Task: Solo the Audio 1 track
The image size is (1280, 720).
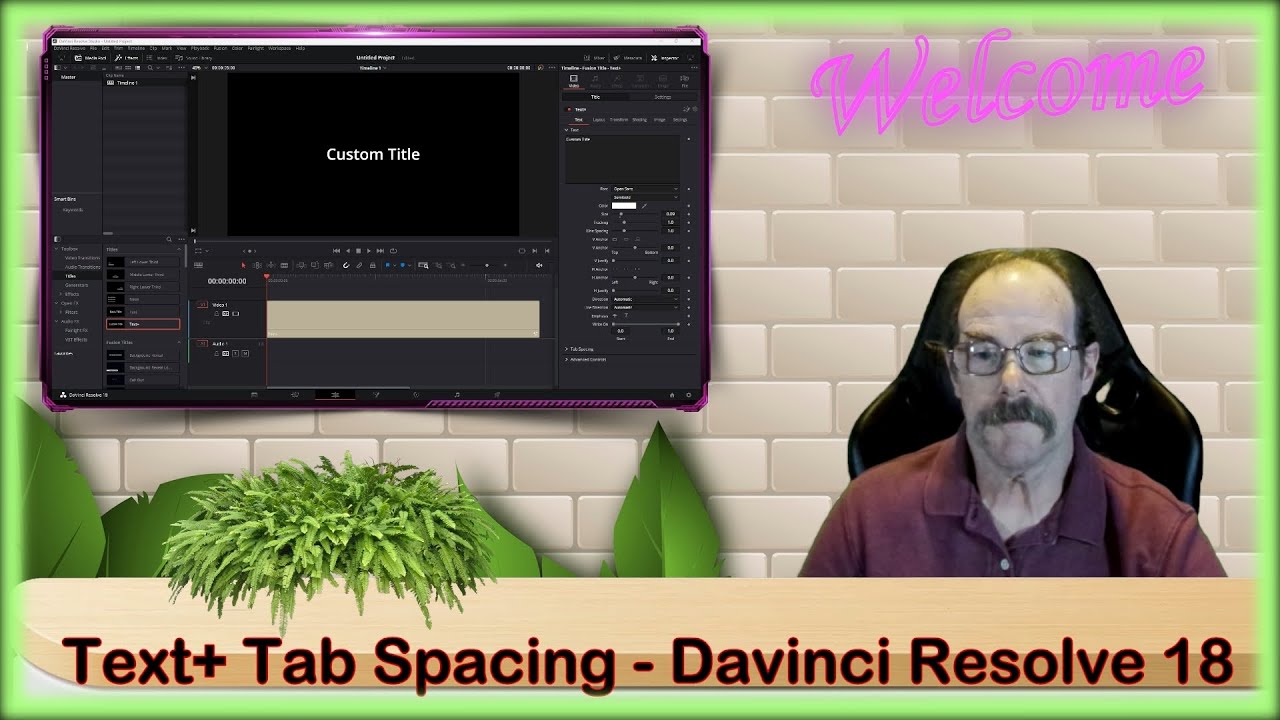Action: coord(236,353)
